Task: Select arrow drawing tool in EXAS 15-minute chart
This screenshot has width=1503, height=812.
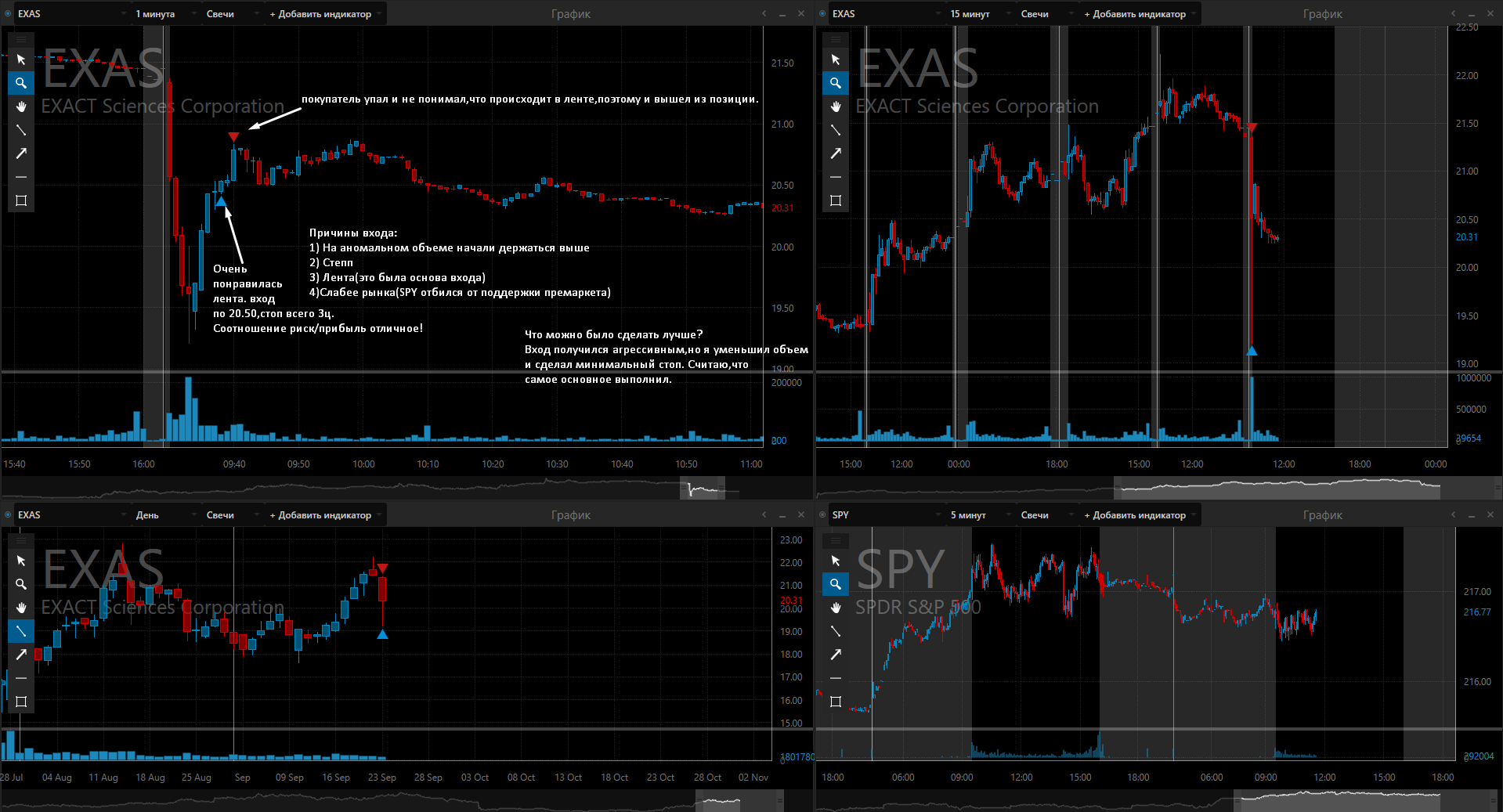Action: pyautogui.click(x=836, y=153)
